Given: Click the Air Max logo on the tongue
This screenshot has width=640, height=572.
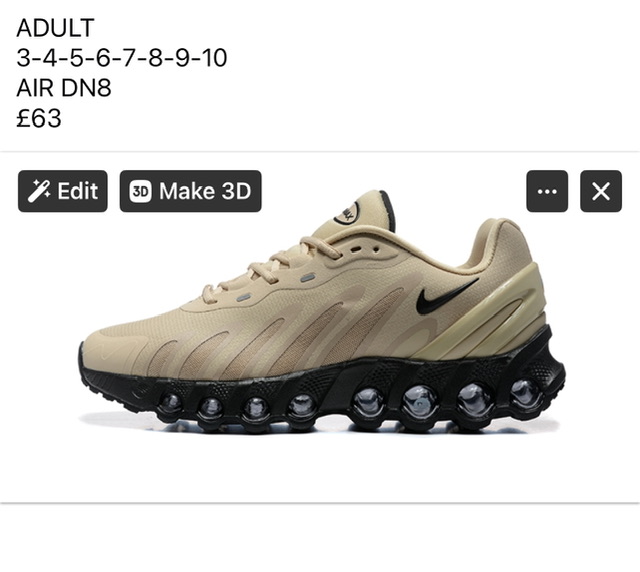Looking at the screenshot, I should tap(348, 213).
